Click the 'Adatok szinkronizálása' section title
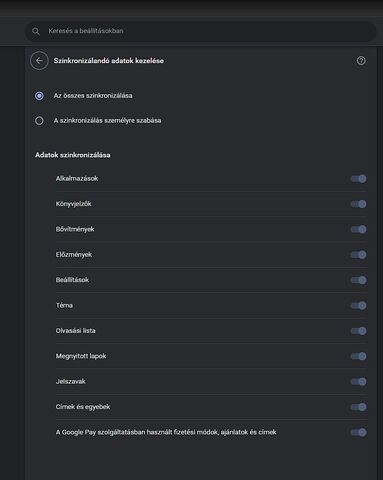Screen dimensions: 383x480 [x=73, y=155]
